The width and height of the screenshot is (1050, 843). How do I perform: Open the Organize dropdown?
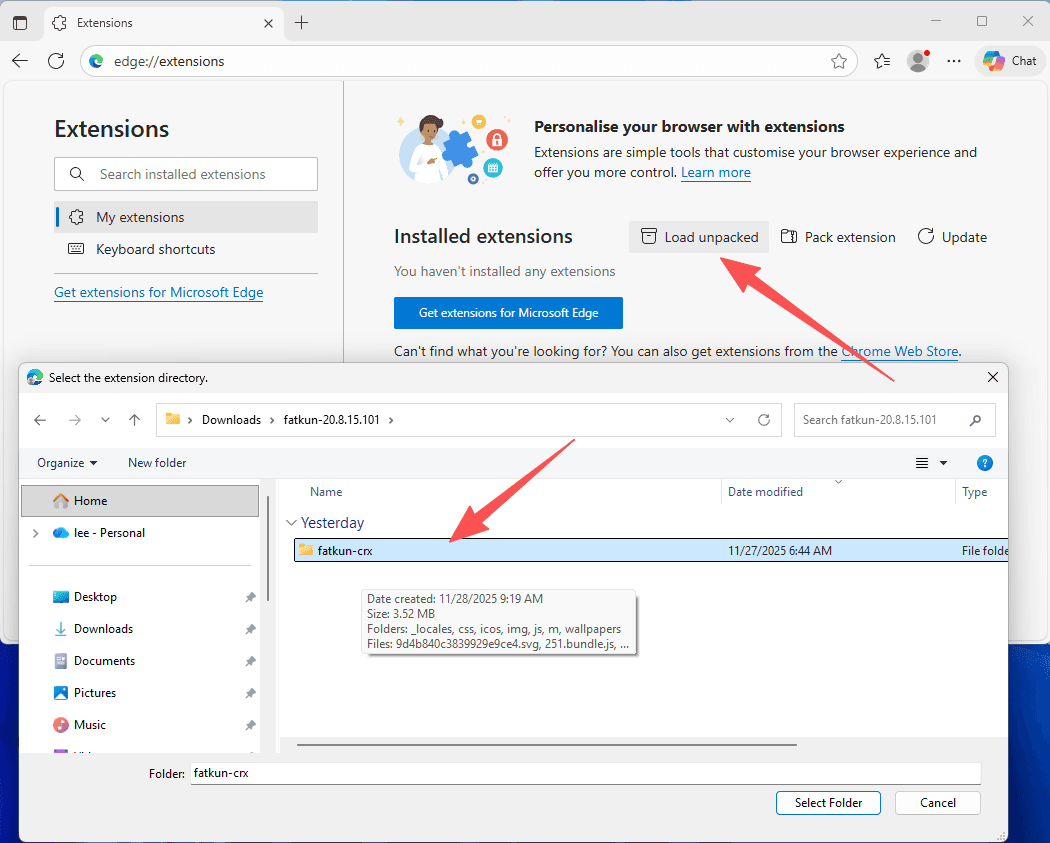[66, 462]
